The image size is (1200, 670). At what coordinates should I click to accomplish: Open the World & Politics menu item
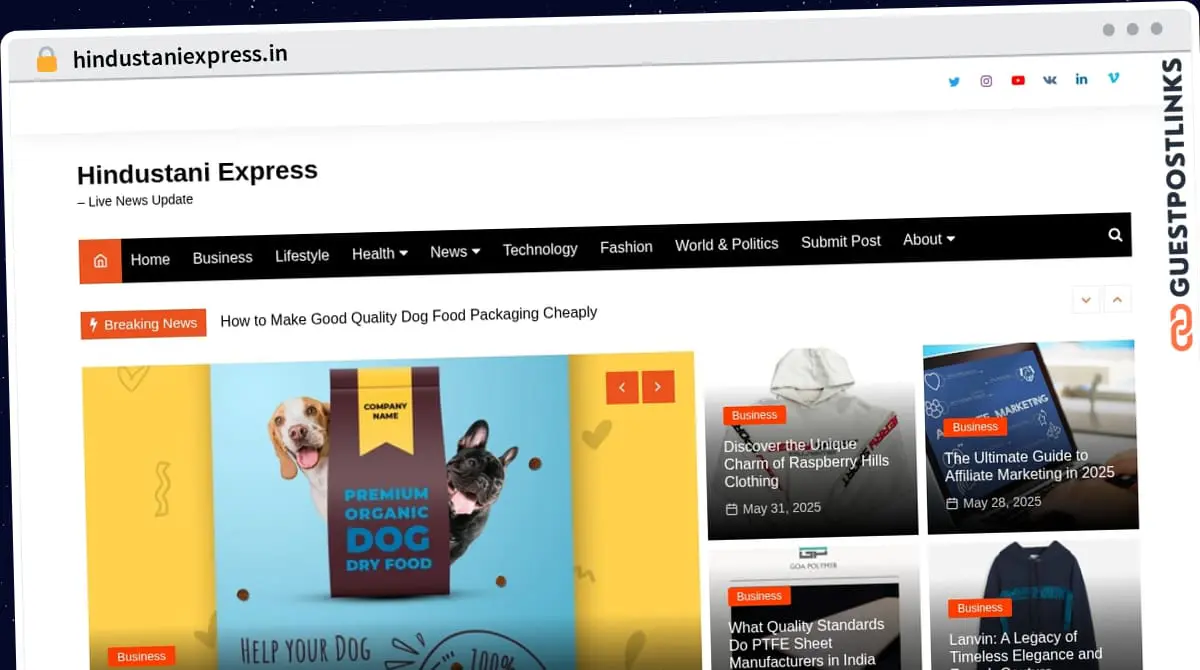727,244
